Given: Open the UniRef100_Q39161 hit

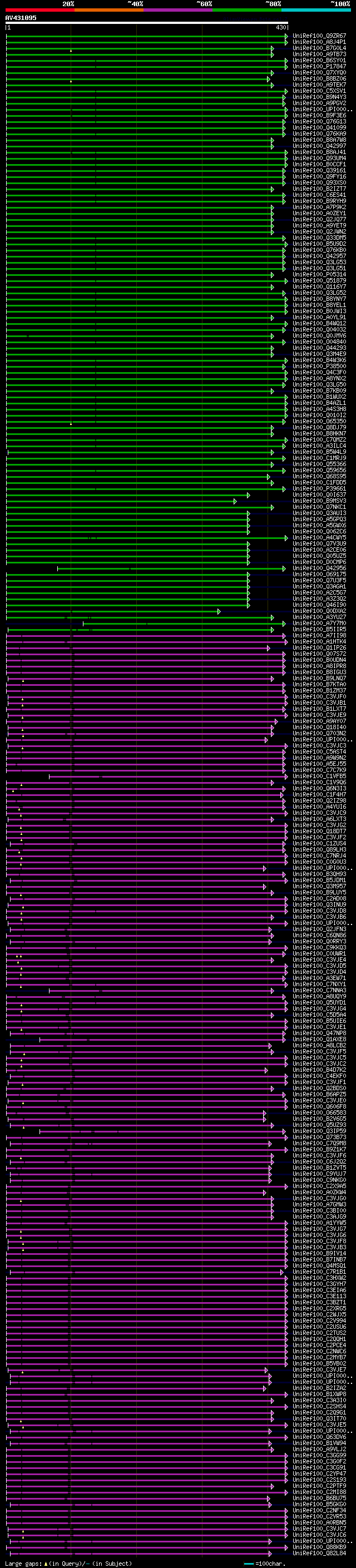Looking at the screenshot, I should click(319, 170).
